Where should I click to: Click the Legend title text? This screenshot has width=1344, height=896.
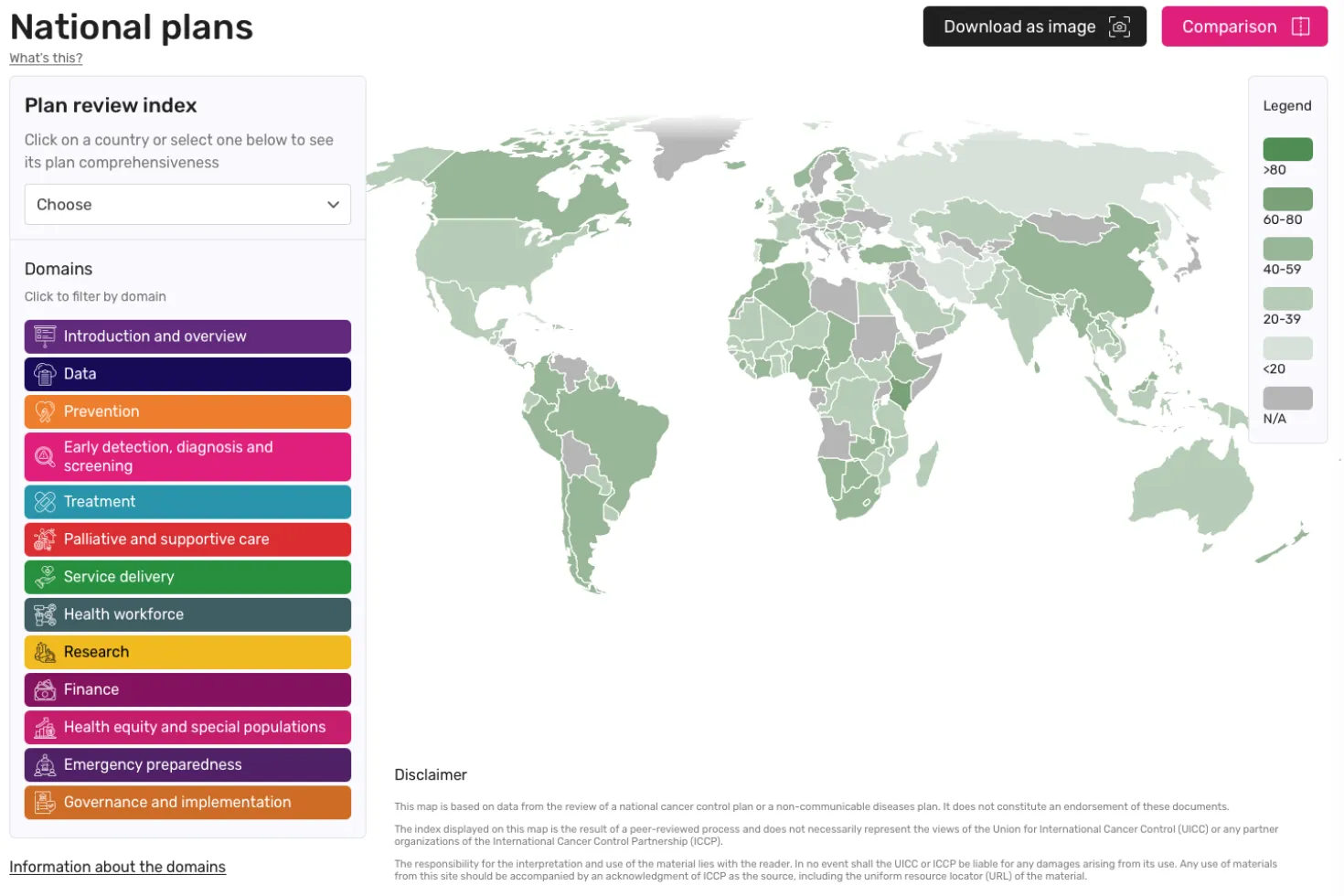[x=1287, y=105]
